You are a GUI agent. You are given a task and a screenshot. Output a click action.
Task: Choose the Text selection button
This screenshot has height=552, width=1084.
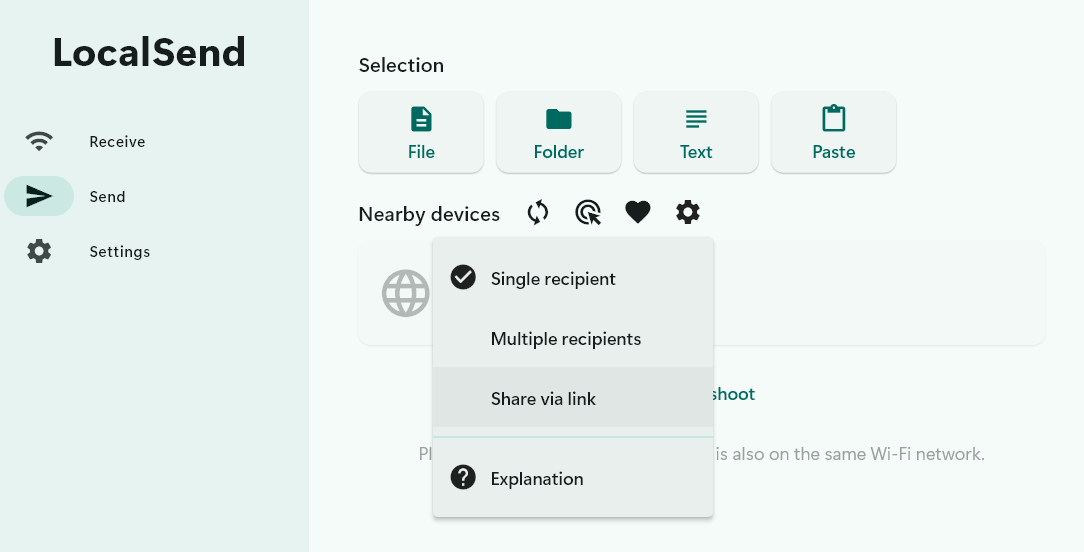696,133
